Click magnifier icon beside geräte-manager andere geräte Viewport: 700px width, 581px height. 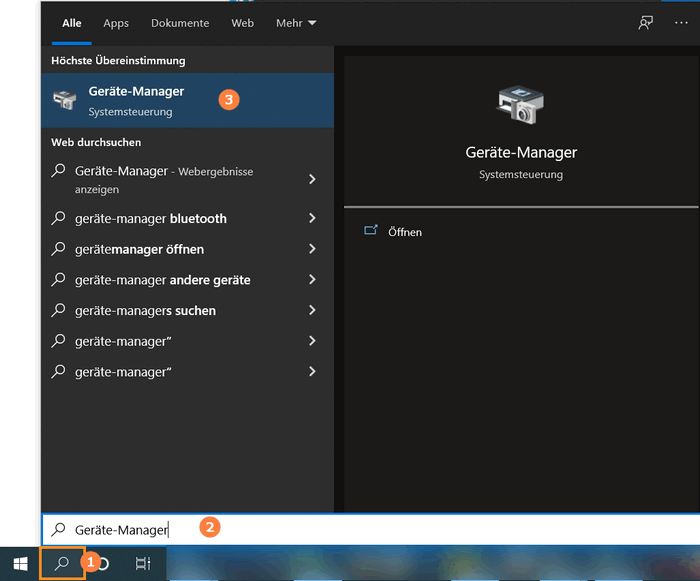(58, 280)
